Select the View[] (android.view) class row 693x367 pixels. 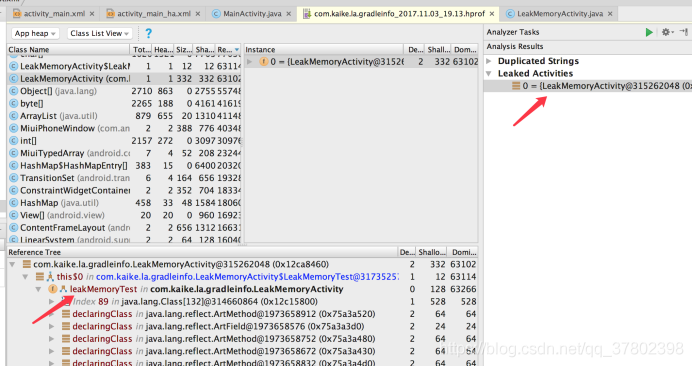[125, 215]
